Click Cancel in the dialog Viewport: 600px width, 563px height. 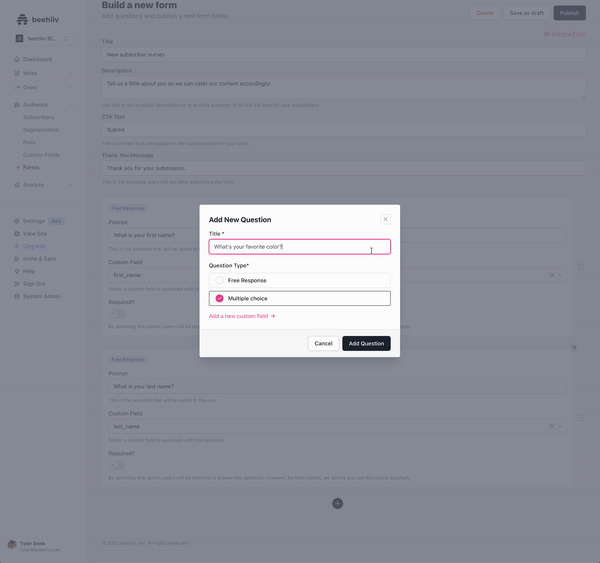pyautogui.click(x=323, y=343)
